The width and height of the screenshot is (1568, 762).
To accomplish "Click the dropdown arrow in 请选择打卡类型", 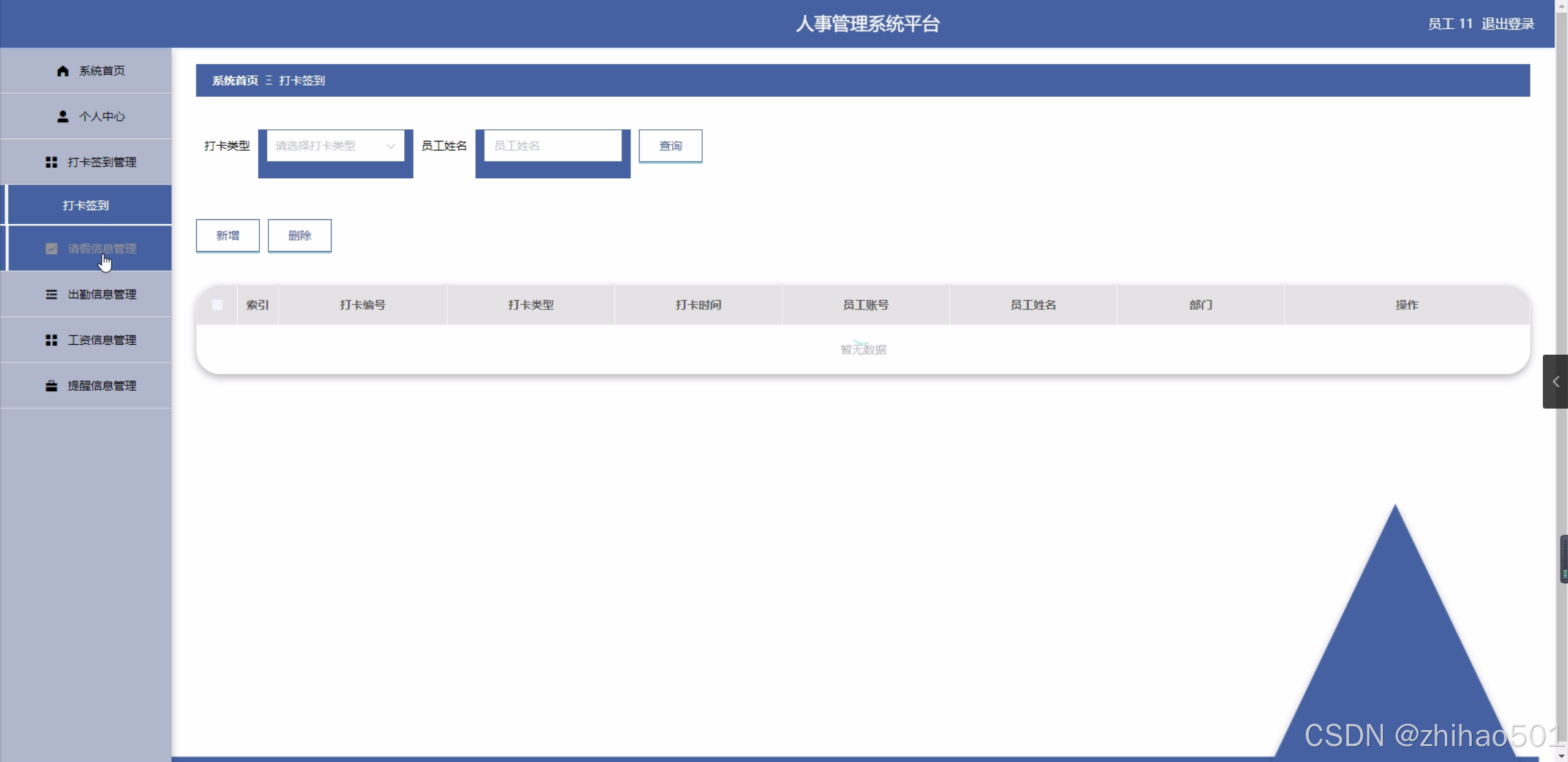I will click(390, 146).
